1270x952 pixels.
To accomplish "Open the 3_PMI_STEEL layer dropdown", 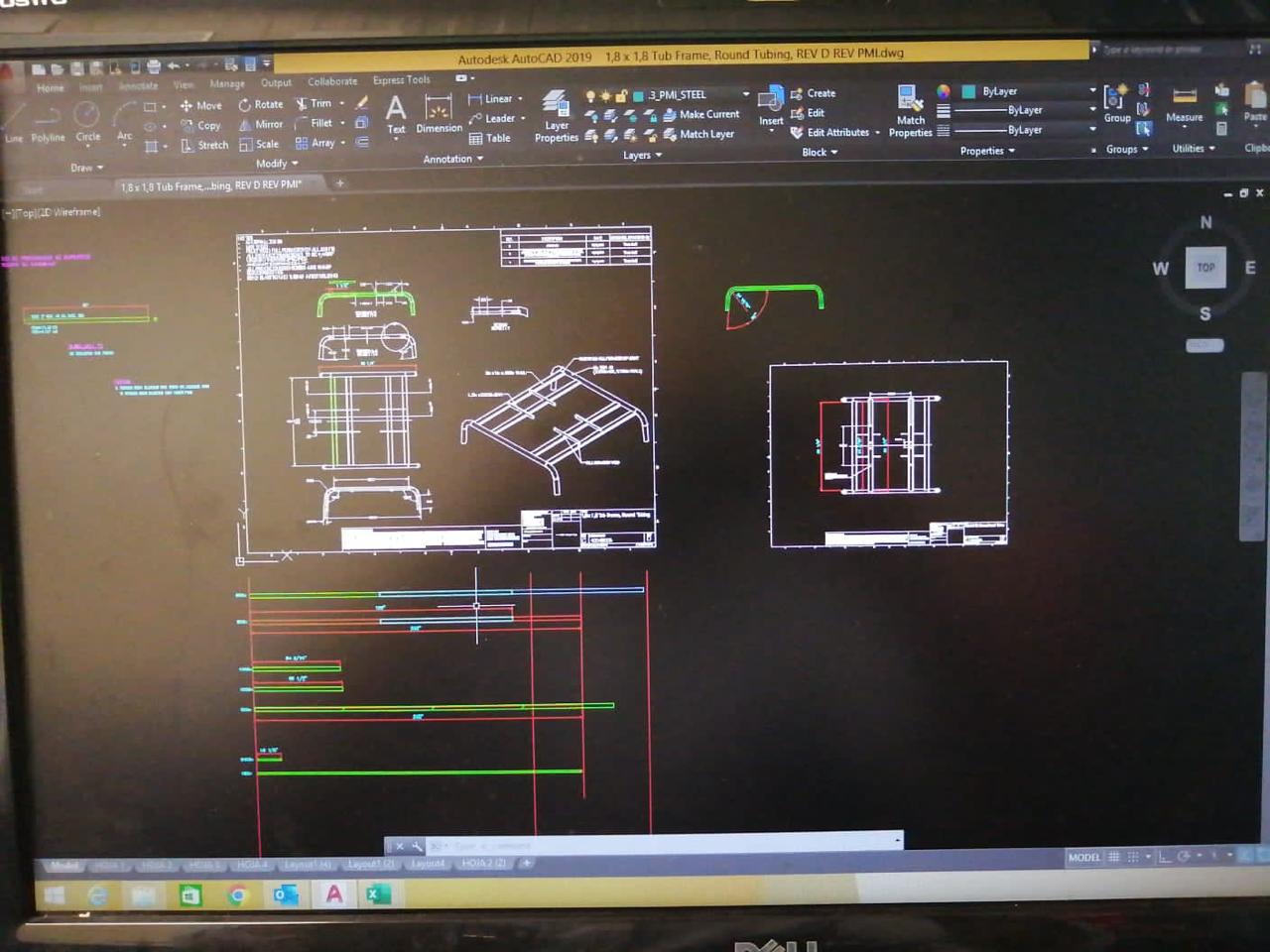I will [745, 94].
